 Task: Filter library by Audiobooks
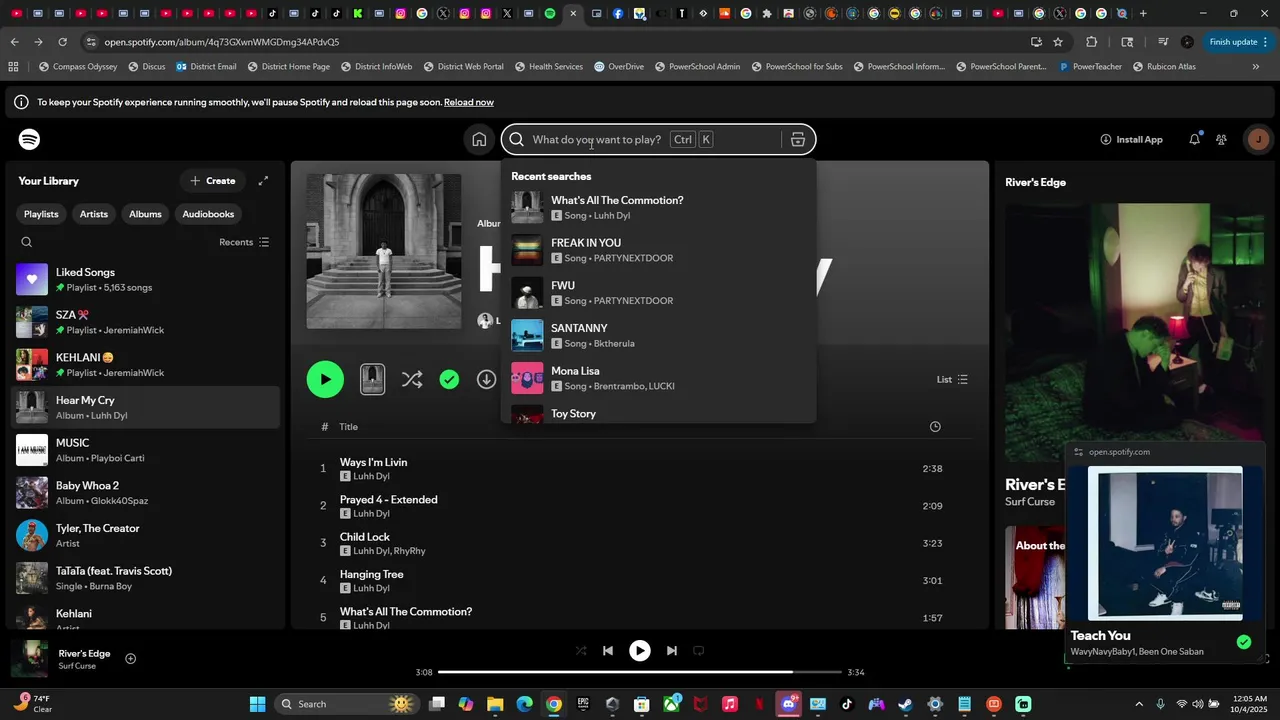208,214
